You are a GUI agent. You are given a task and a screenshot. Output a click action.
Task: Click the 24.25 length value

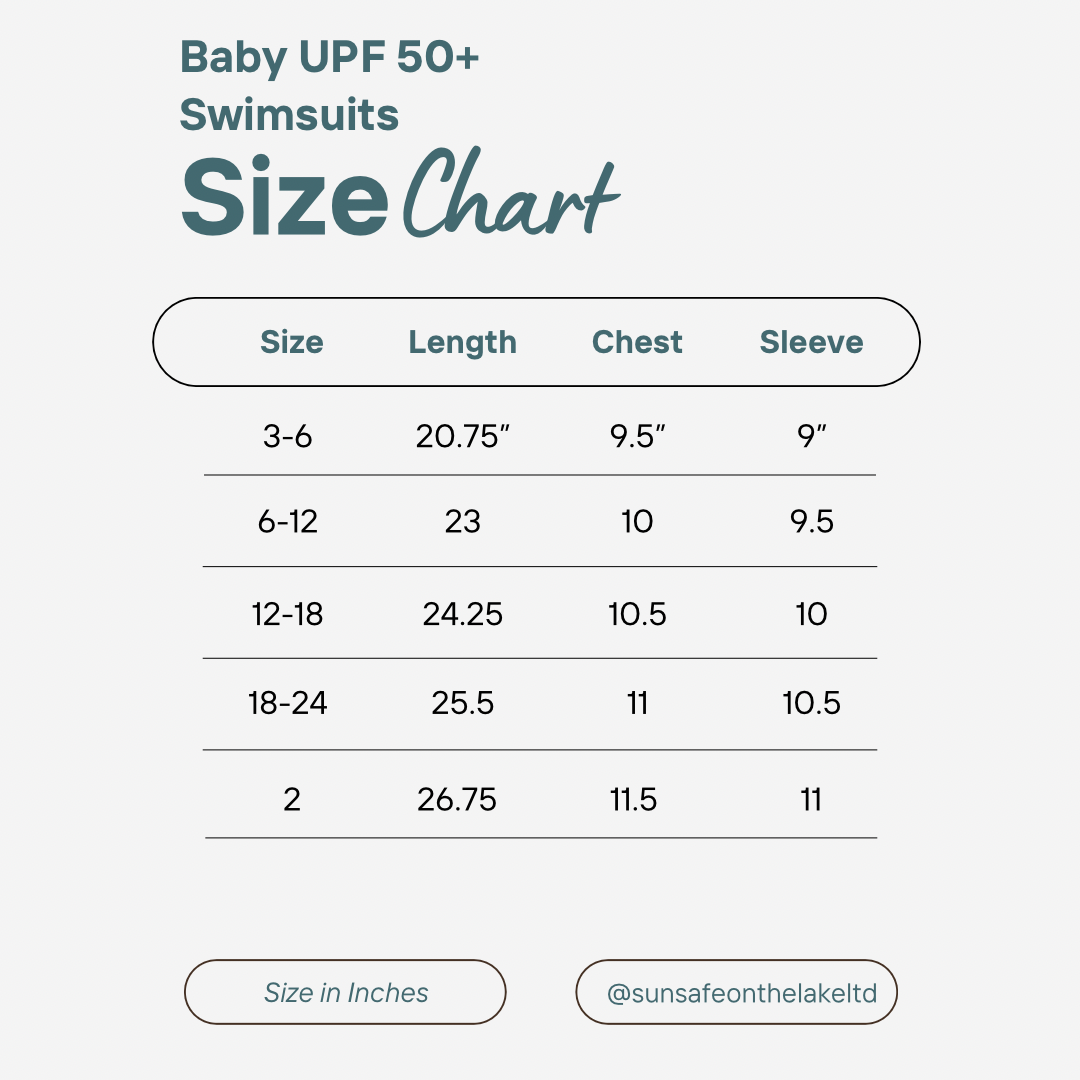click(x=462, y=613)
